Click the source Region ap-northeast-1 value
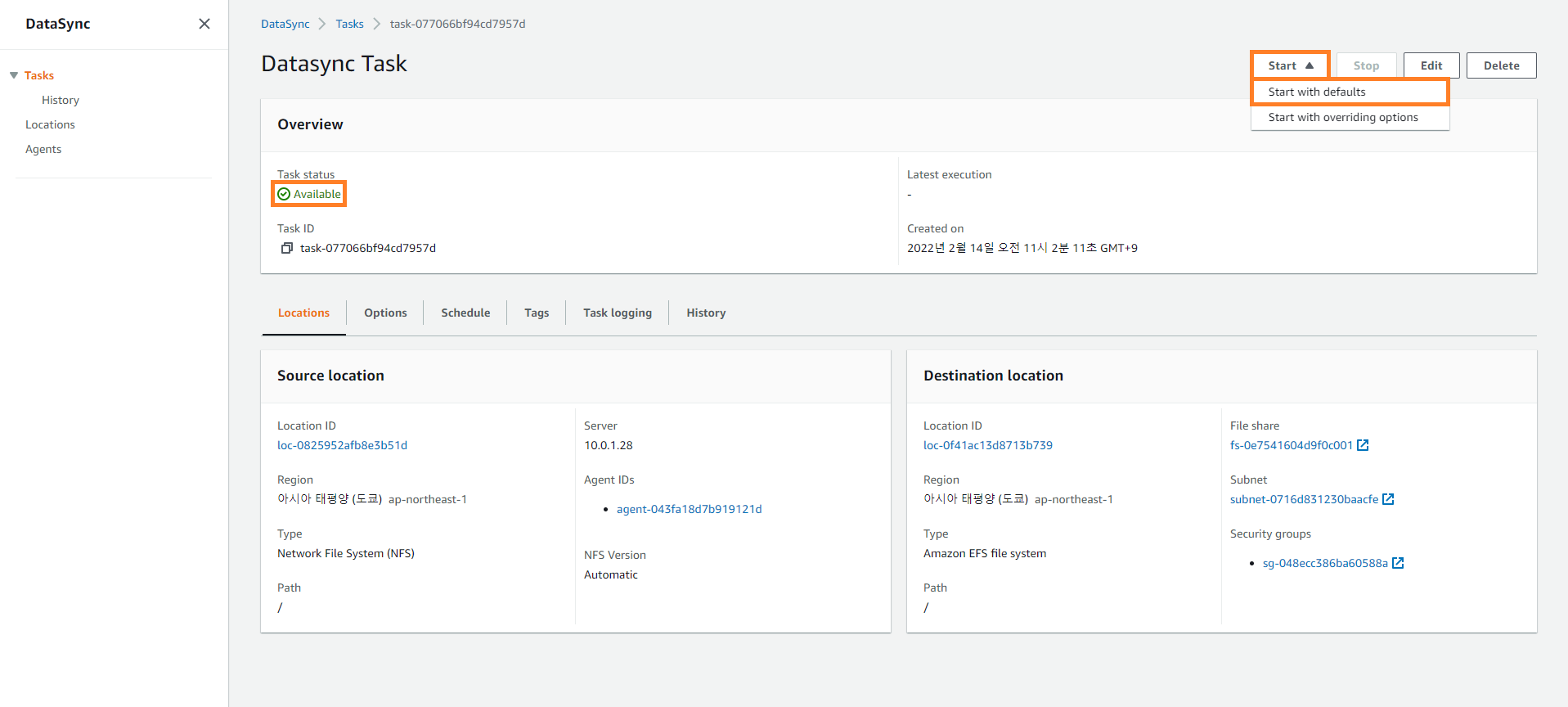1568x707 pixels. (428, 499)
